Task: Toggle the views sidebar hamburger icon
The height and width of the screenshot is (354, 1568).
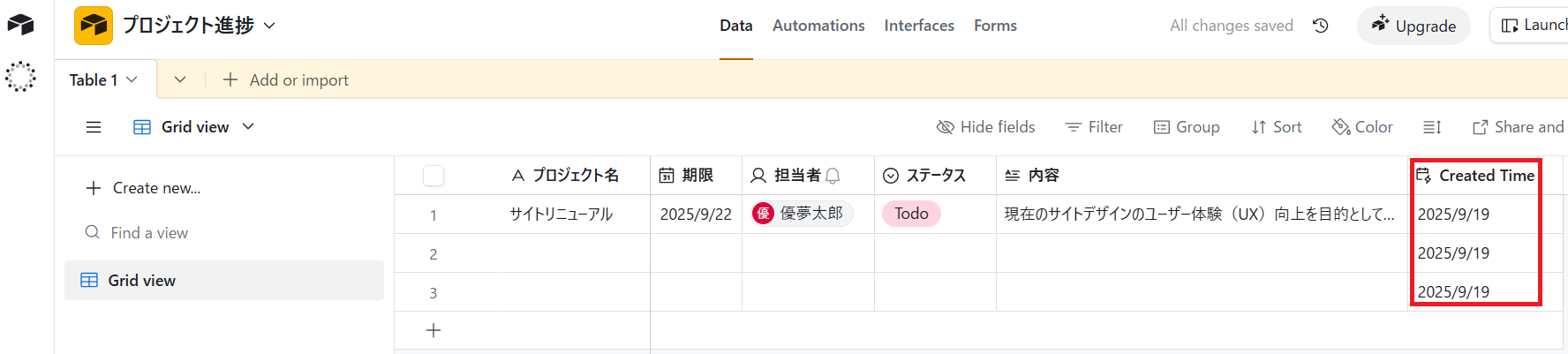Action: 94,127
